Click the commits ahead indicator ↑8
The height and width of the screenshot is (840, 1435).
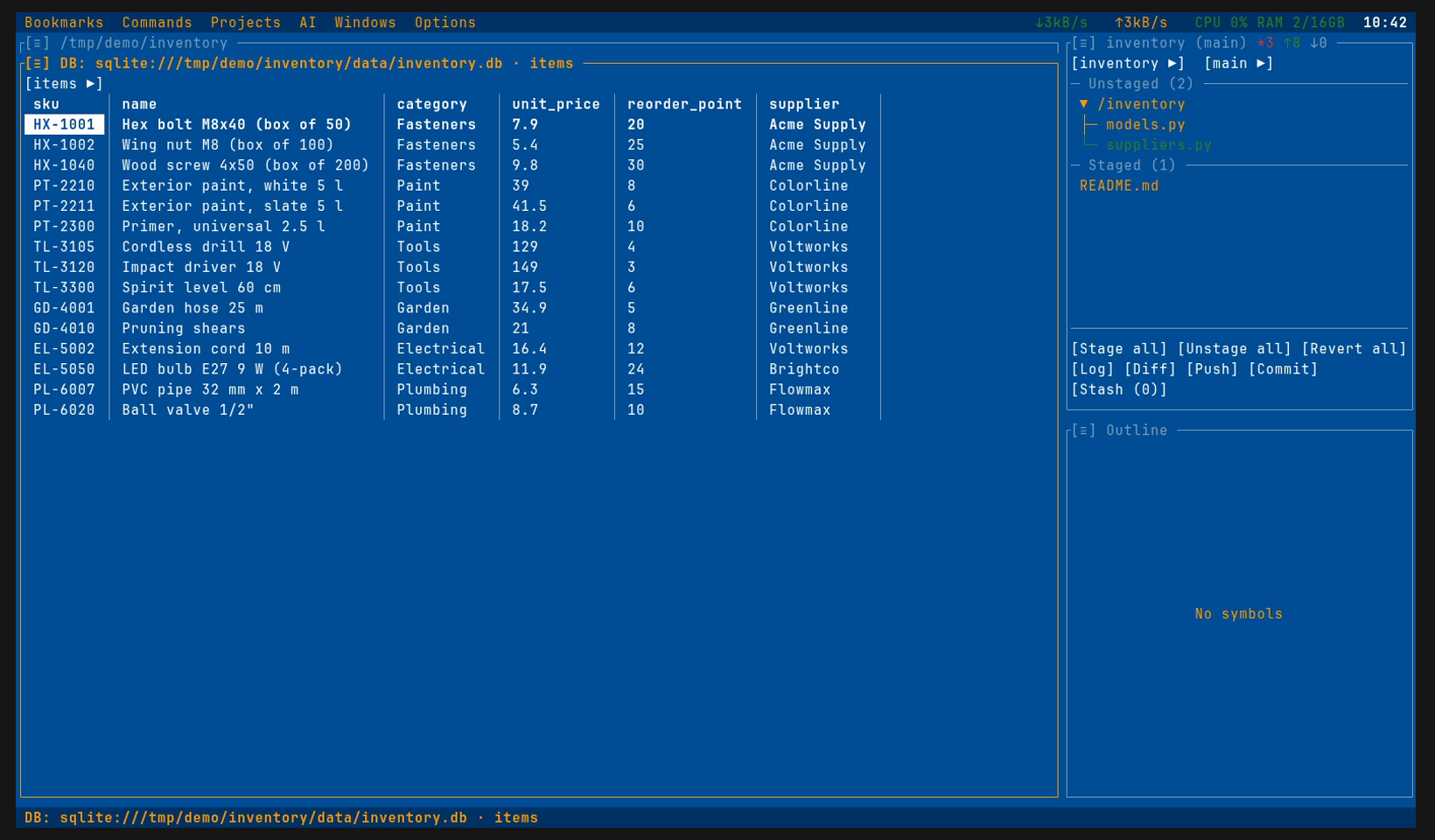[1291, 43]
